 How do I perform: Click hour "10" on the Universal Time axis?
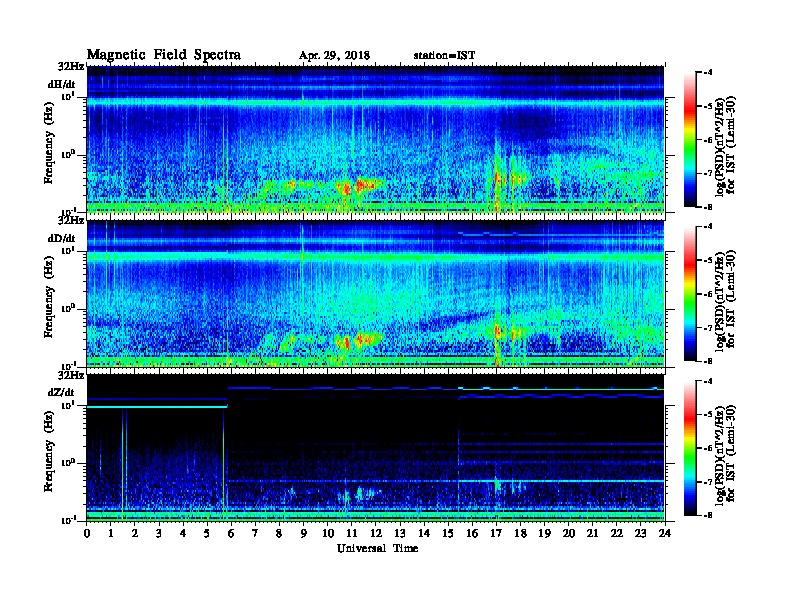pos(328,534)
